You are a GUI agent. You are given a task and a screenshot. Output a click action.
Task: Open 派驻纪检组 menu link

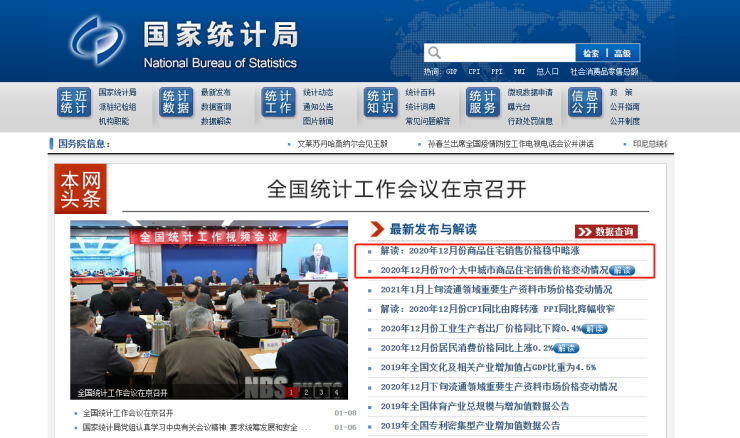[x=118, y=107]
